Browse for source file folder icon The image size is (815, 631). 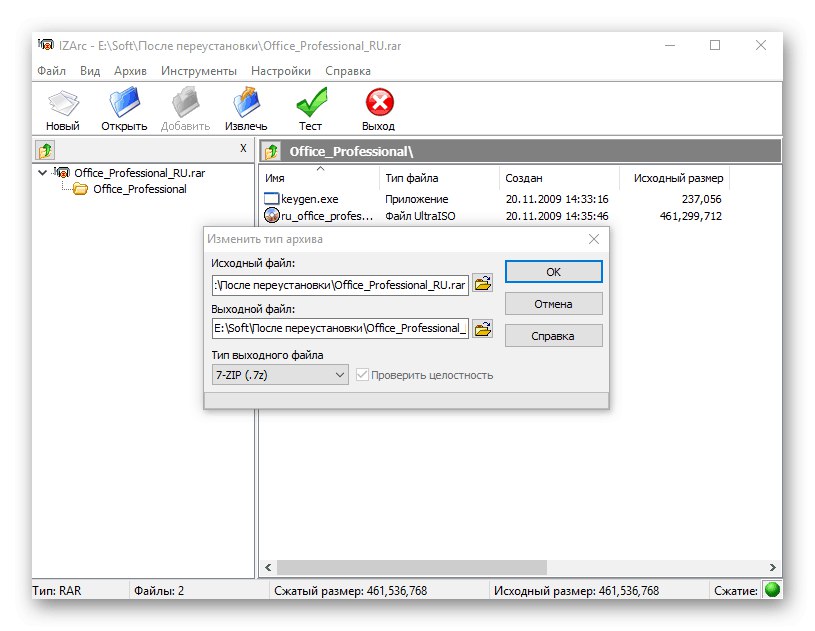point(483,284)
